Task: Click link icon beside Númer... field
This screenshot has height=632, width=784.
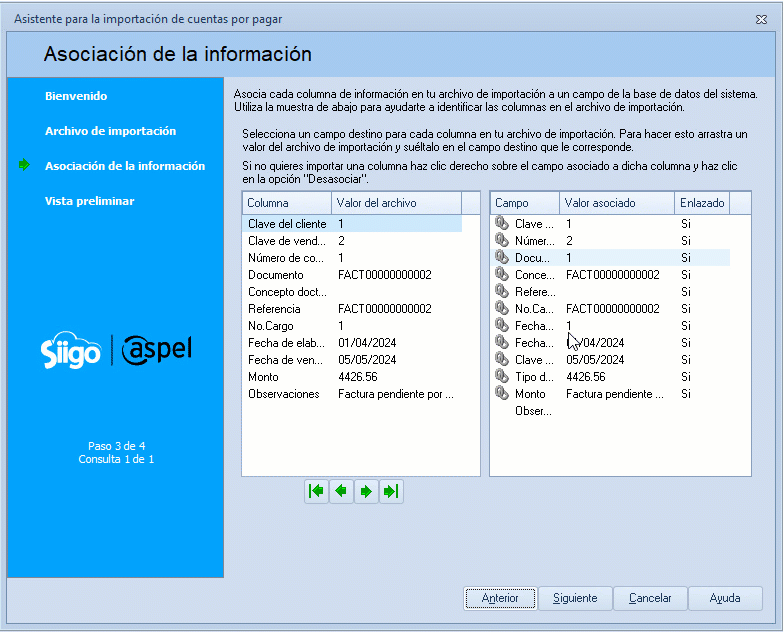Action: point(502,241)
